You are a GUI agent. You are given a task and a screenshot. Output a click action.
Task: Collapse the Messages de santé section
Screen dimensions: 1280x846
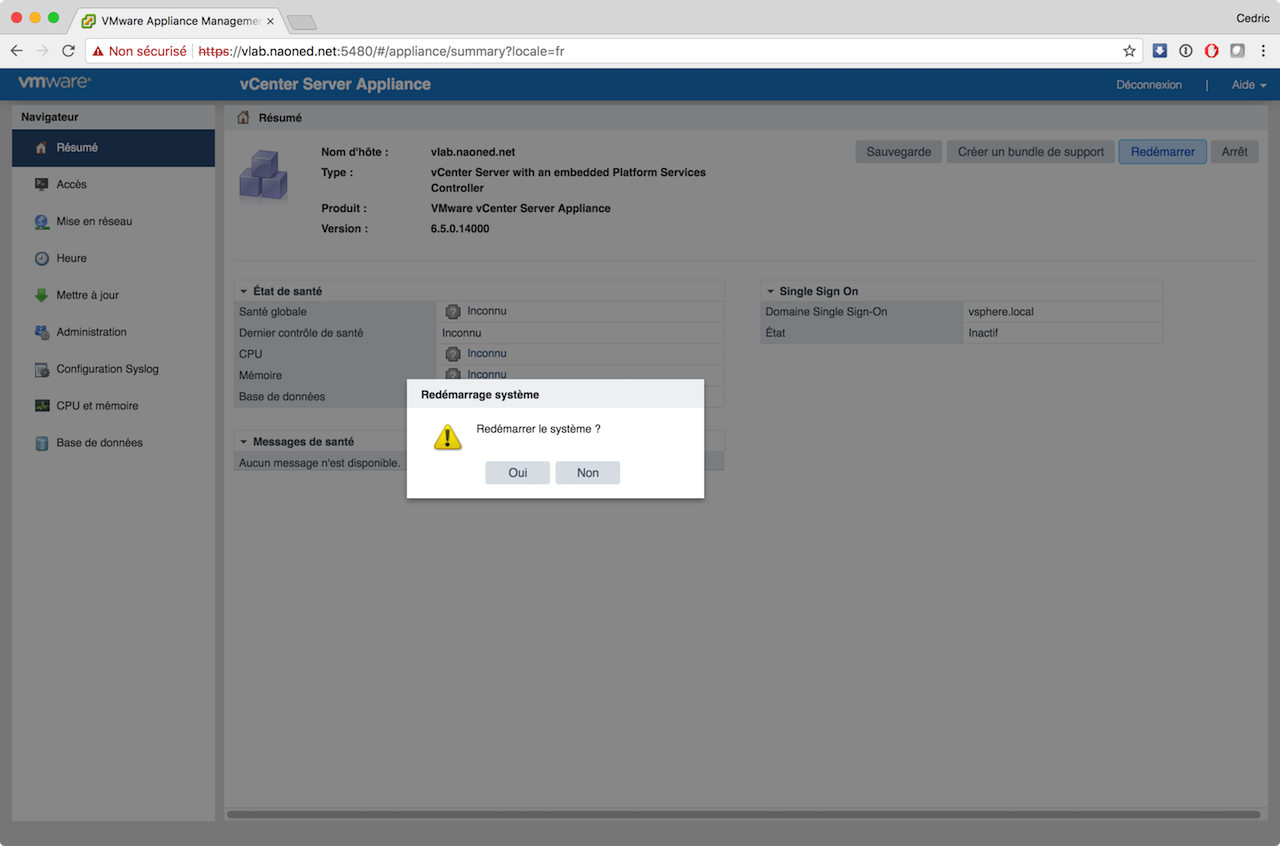pos(243,442)
